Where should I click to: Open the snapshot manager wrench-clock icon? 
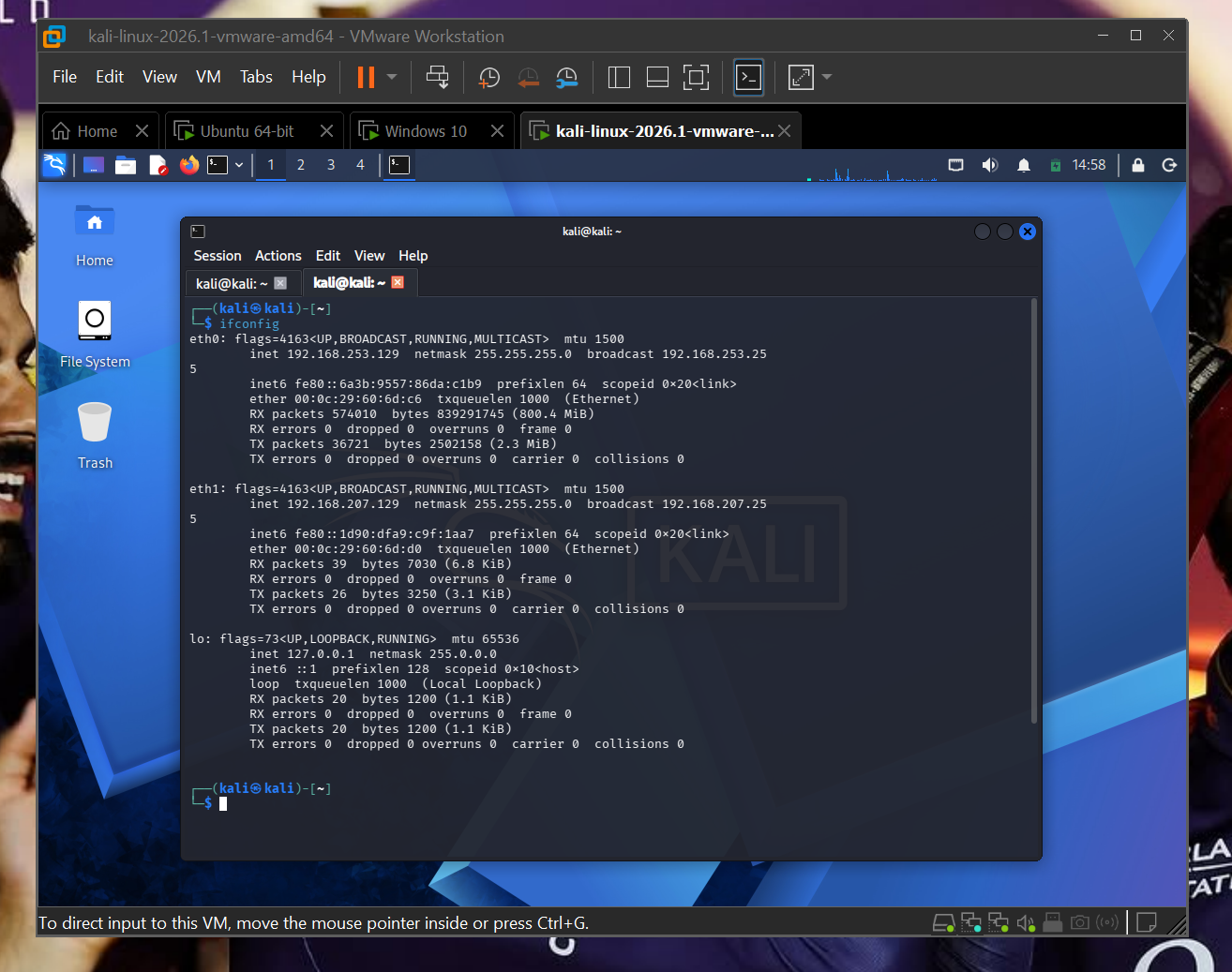pos(567,77)
